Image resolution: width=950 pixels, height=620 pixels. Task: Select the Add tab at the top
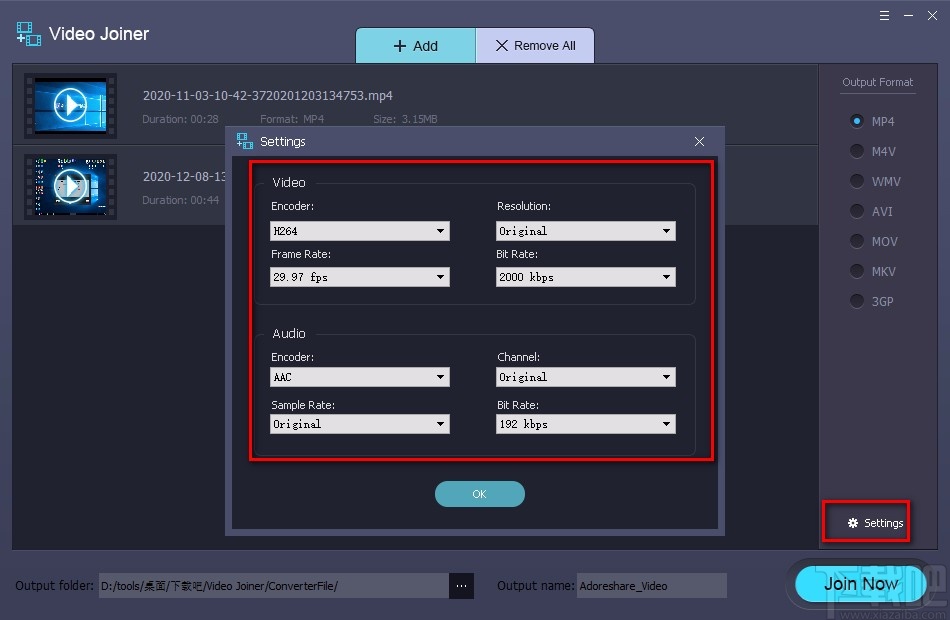(x=416, y=45)
